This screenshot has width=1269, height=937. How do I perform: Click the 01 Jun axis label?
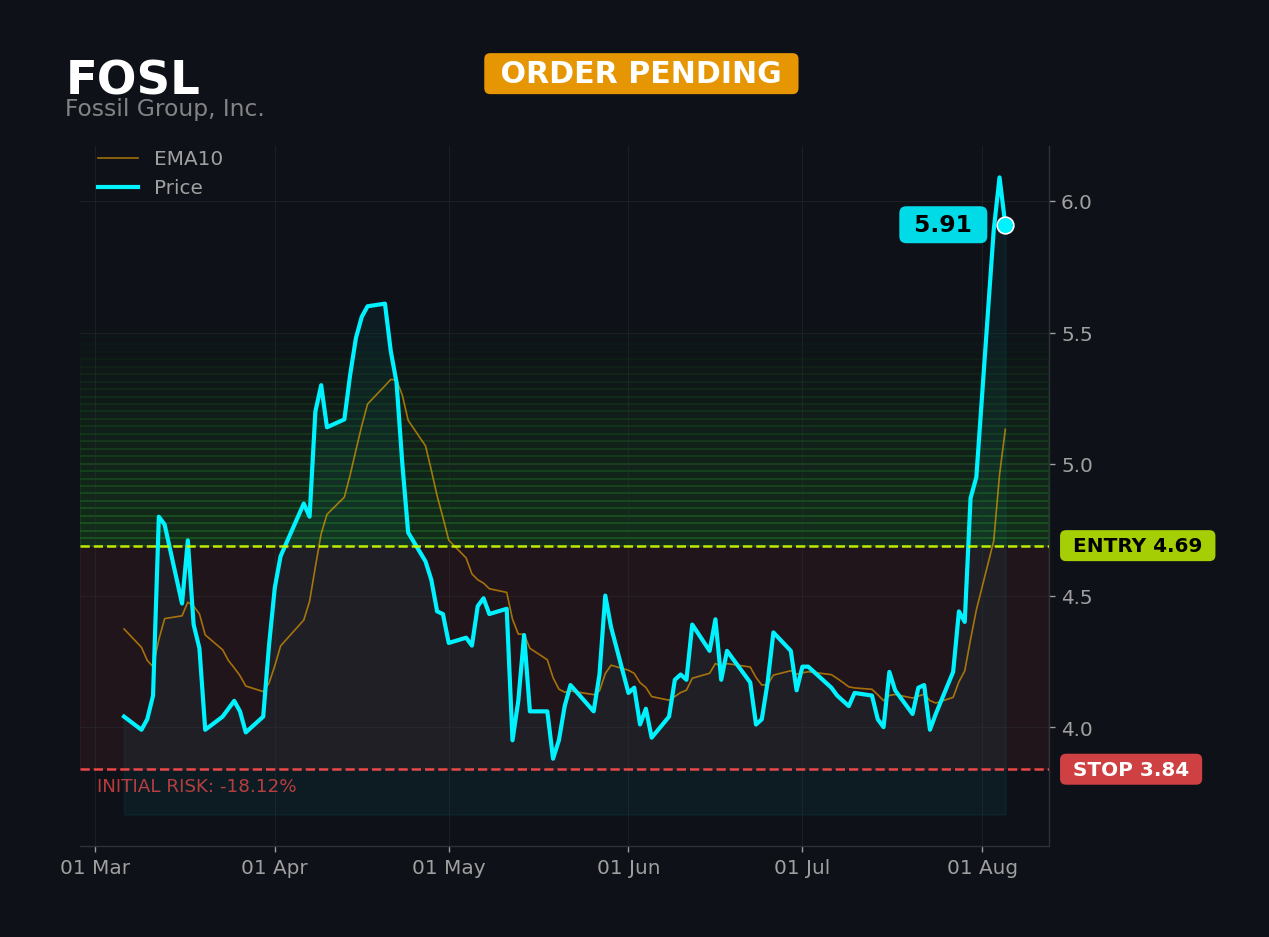click(628, 868)
